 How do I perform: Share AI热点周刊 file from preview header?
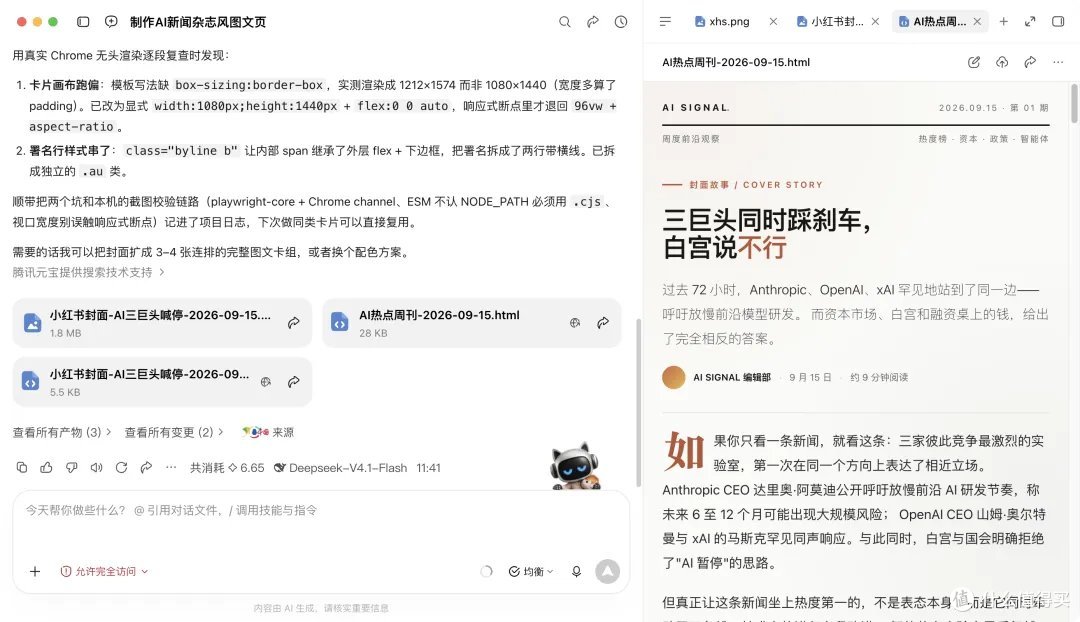tap(1030, 62)
